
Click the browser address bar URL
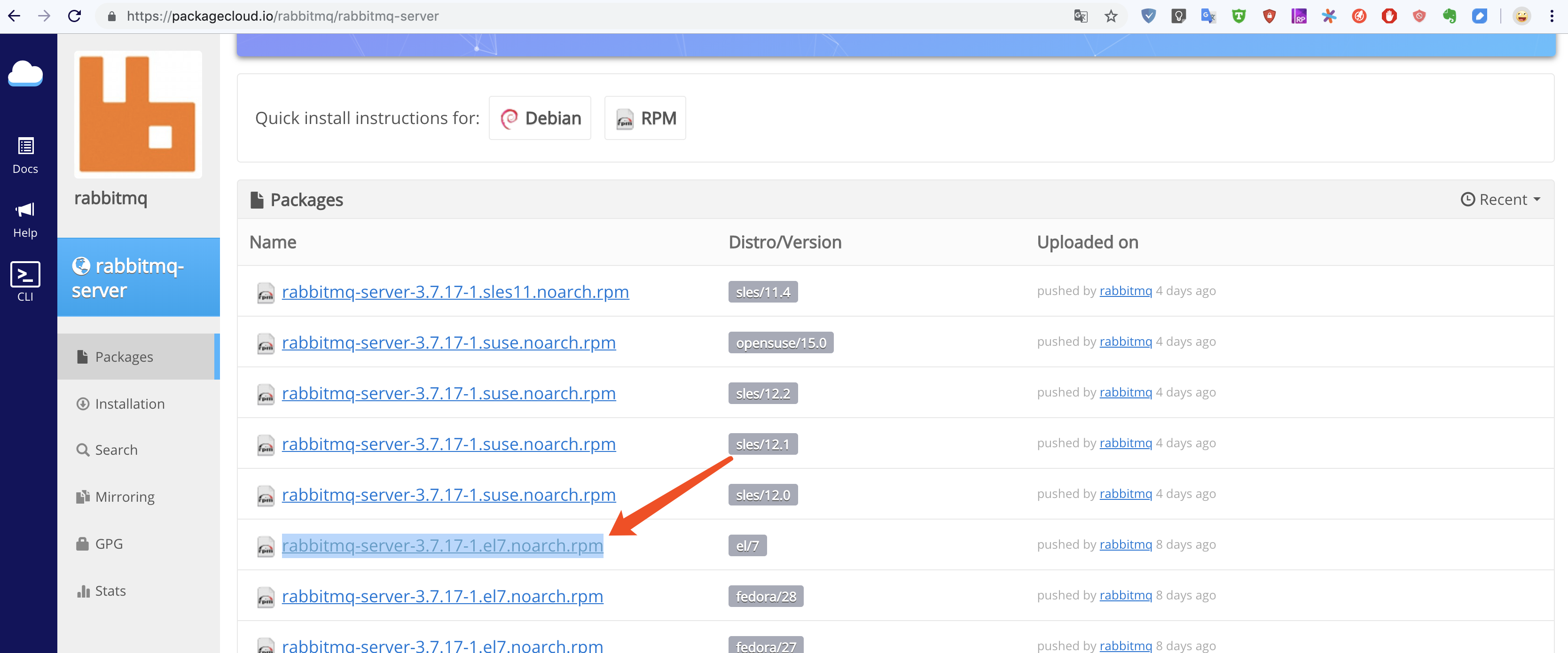pyautogui.click(x=282, y=16)
